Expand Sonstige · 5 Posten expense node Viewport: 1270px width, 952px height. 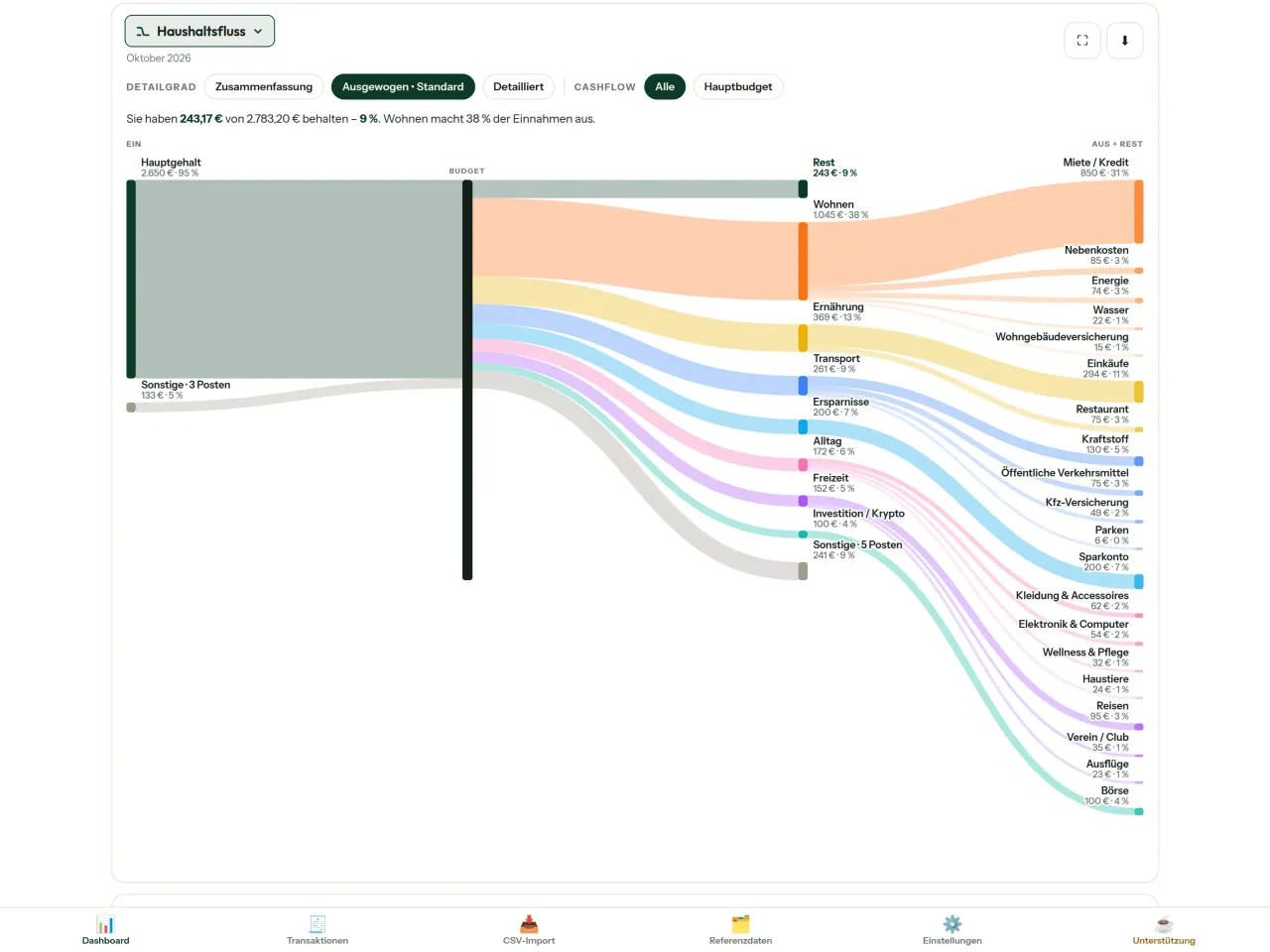[857, 545]
